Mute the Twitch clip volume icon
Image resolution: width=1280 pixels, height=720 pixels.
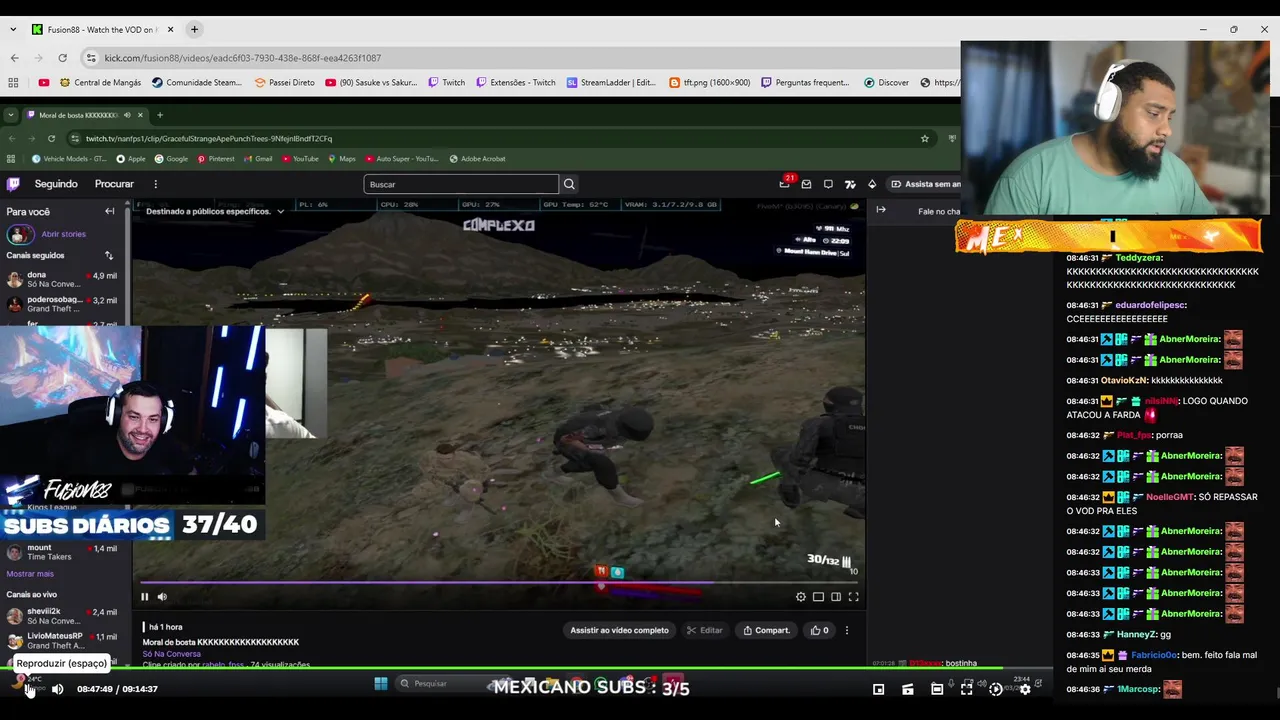click(162, 597)
